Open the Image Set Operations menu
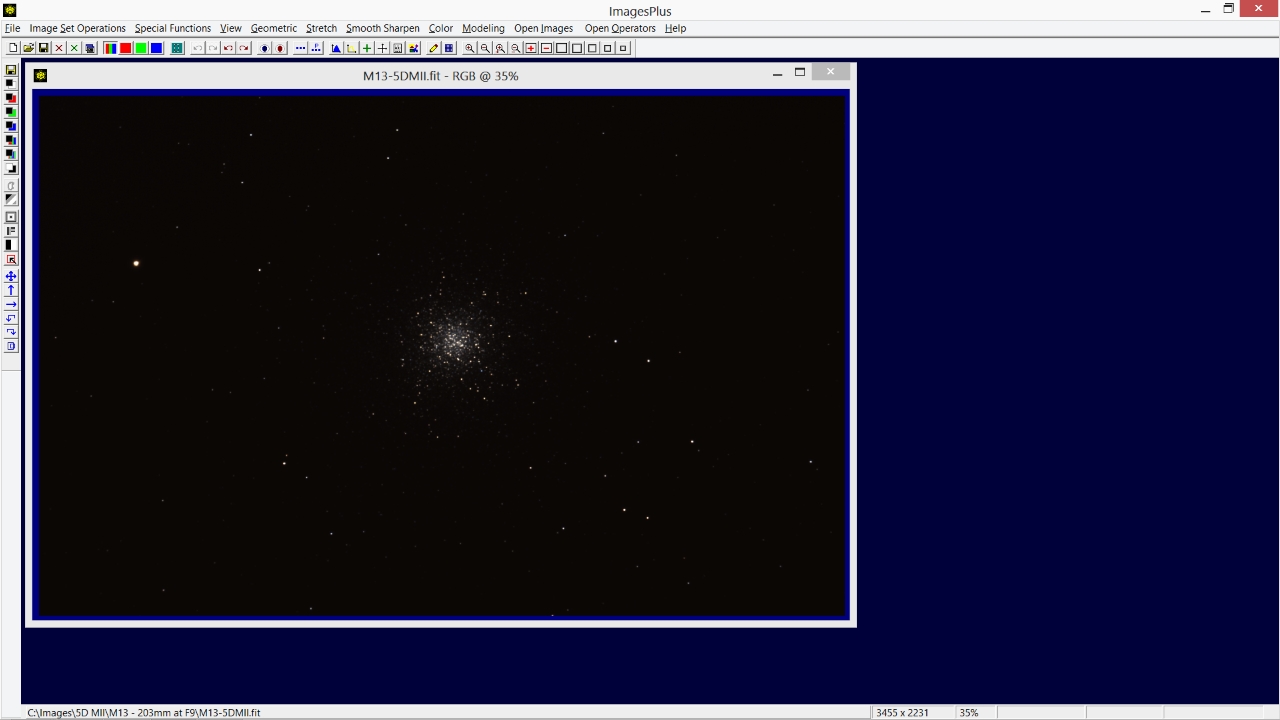This screenshot has width=1280, height=720. tap(78, 28)
